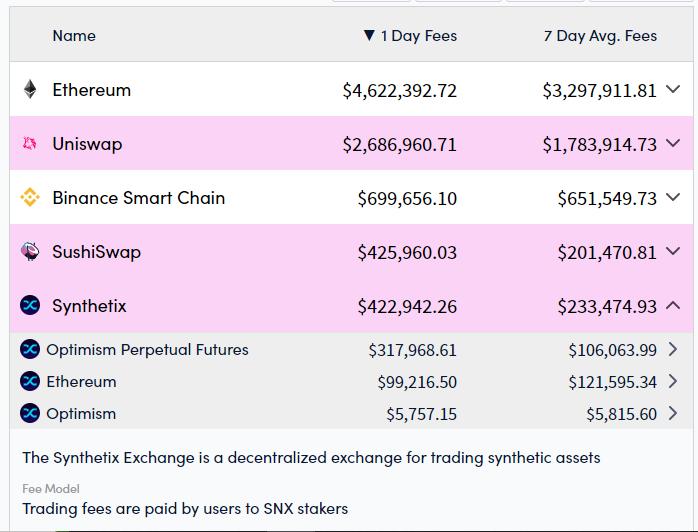Expand the Ethereum row chevron

(673, 90)
